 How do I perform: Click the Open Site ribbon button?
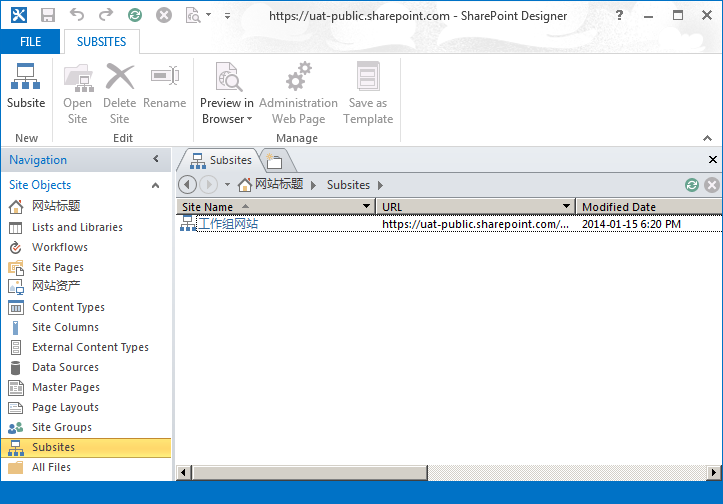point(77,94)
